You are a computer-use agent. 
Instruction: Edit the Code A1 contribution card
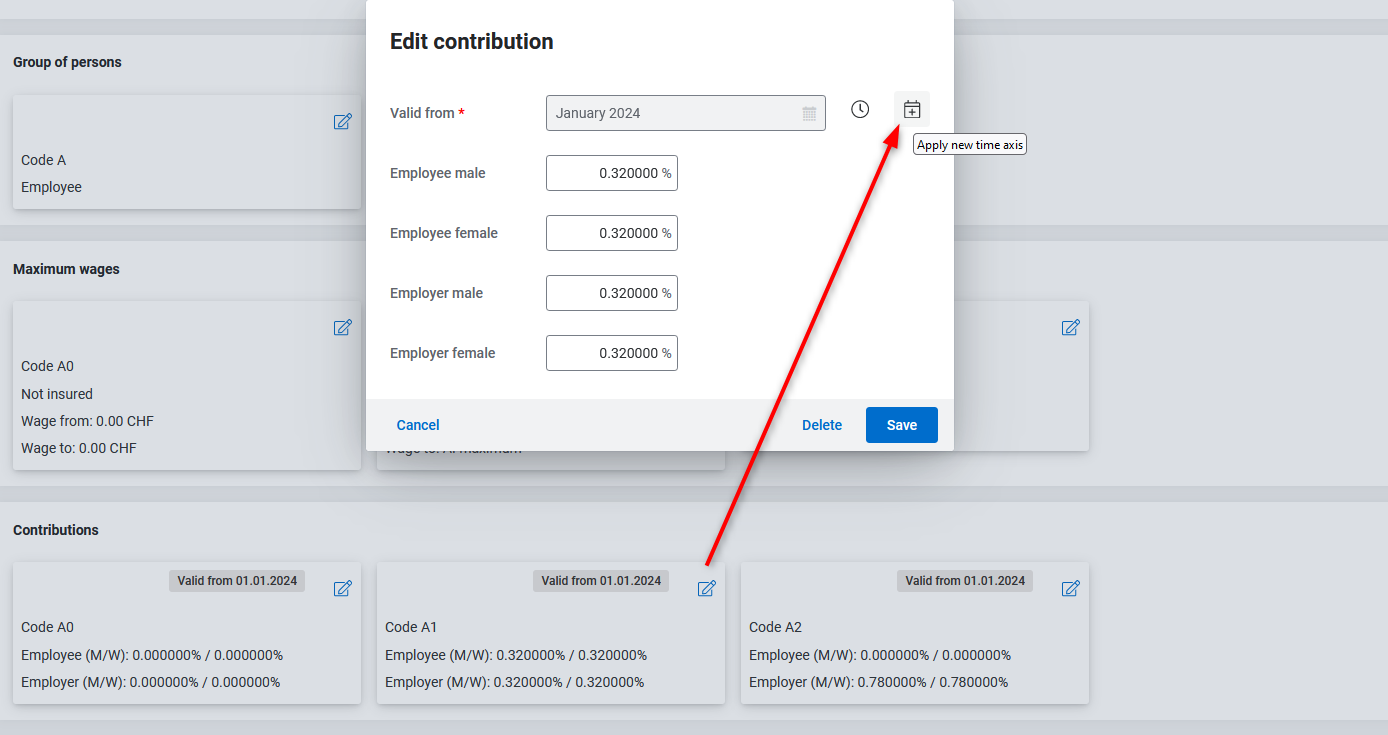[707, 588]
